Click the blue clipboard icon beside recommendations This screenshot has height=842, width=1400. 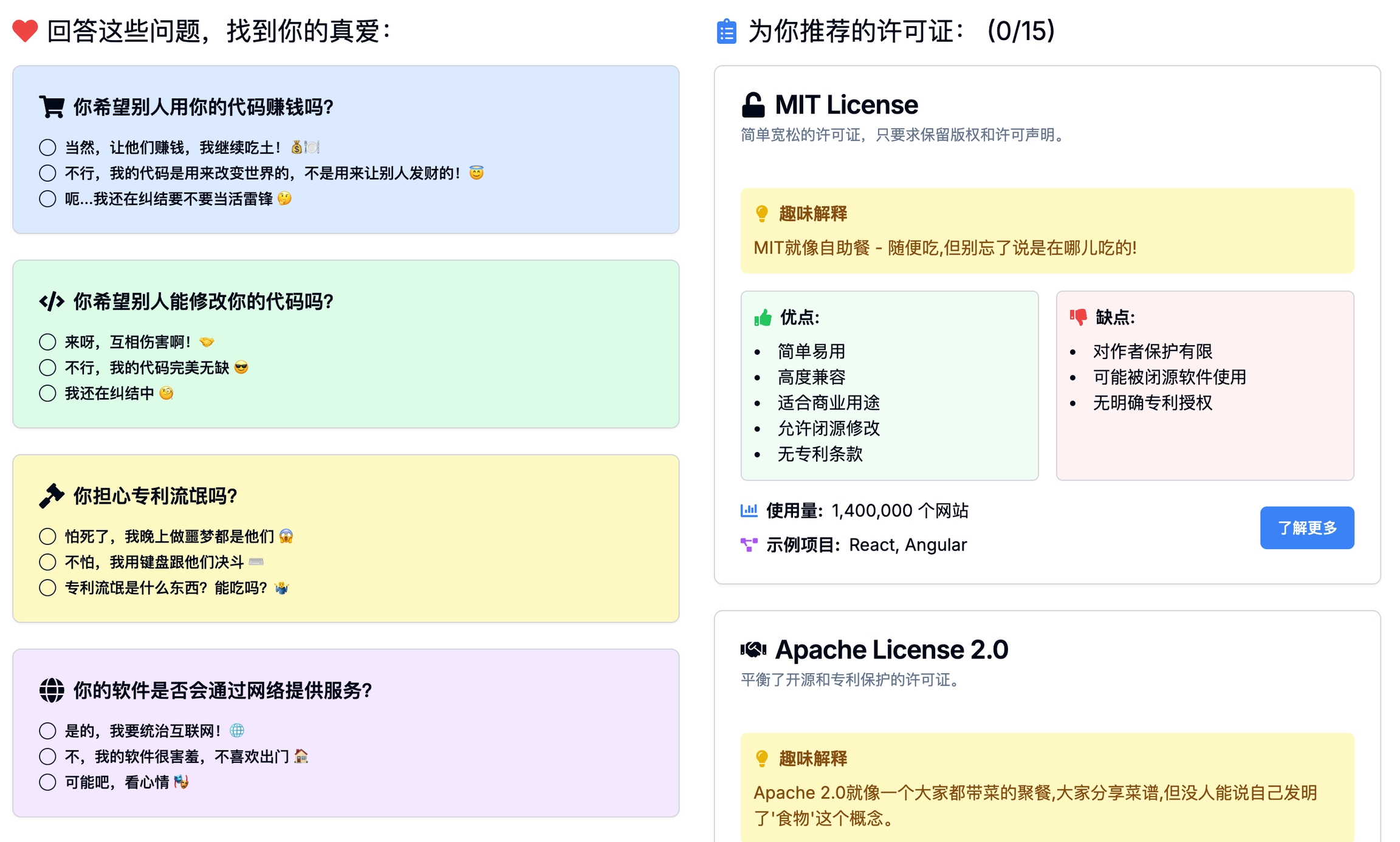(x=726, y=32)
